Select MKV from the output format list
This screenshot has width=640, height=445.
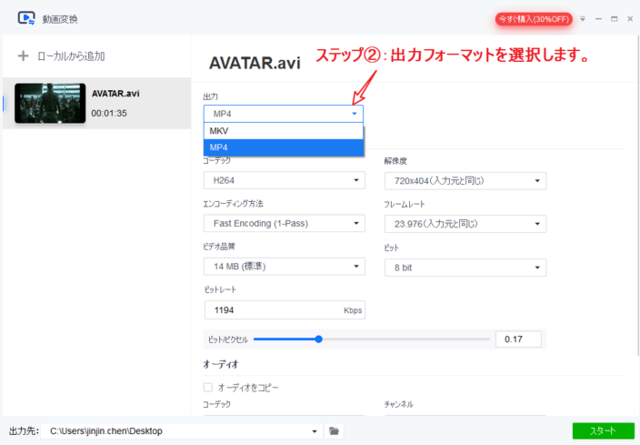click(283, 131)
